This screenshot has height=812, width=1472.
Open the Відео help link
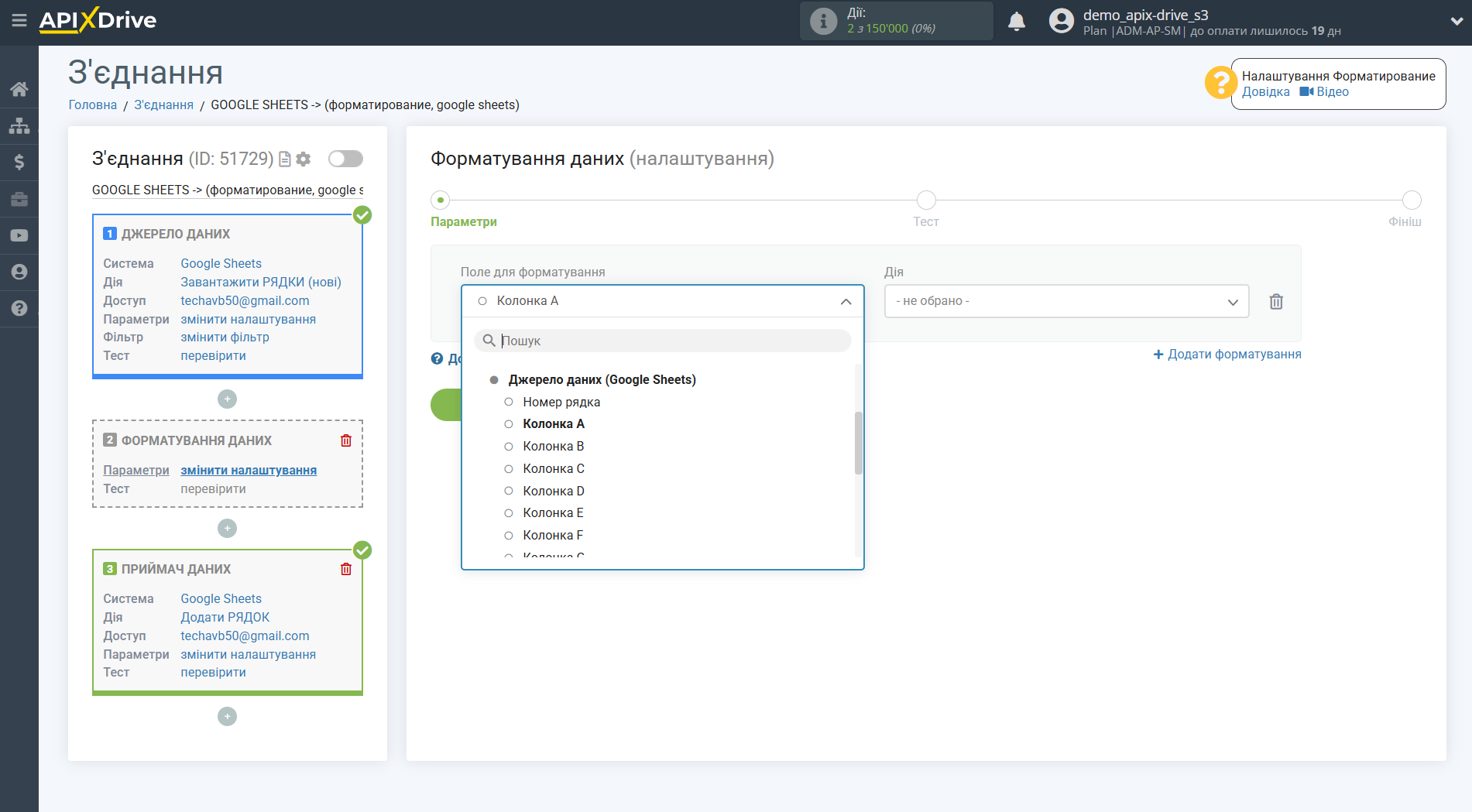tap(1324, 91)
